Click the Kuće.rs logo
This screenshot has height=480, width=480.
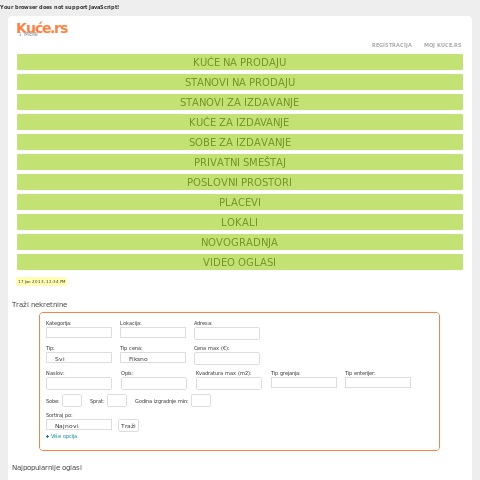42,28
